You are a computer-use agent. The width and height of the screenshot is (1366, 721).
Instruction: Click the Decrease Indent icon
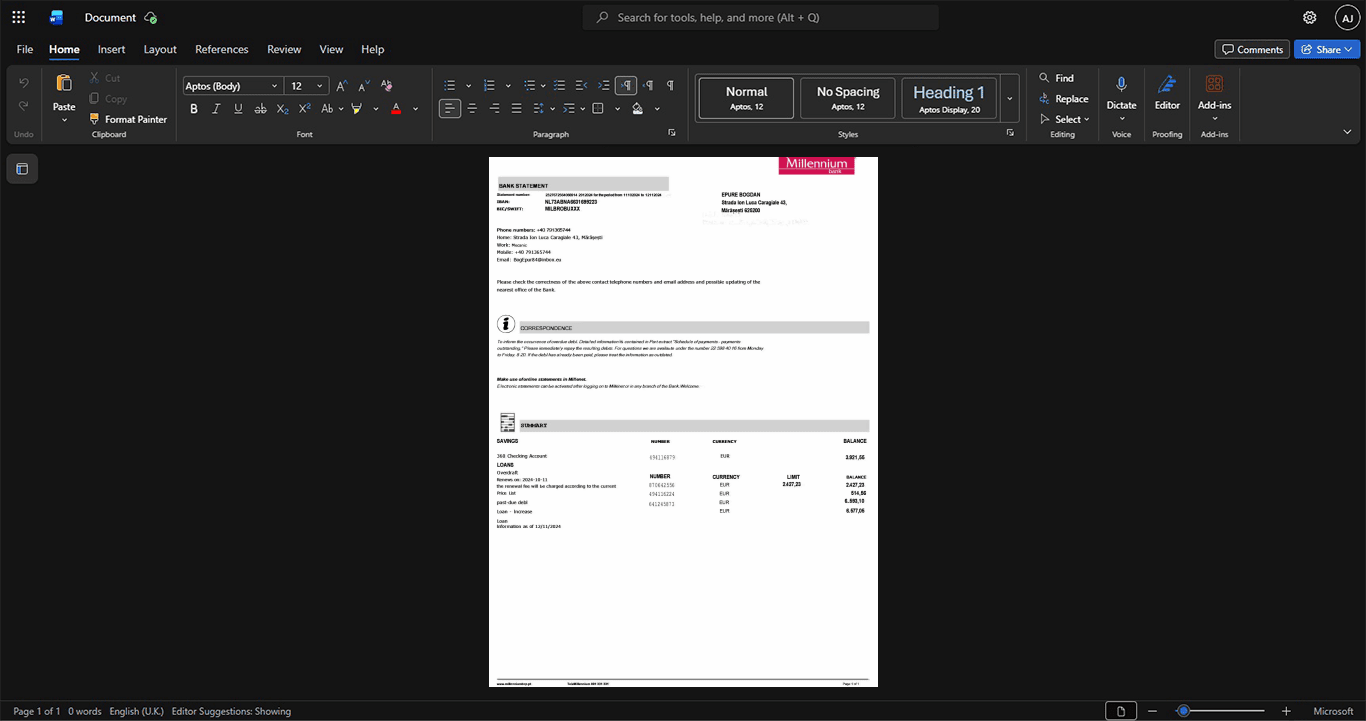point(582,86)
